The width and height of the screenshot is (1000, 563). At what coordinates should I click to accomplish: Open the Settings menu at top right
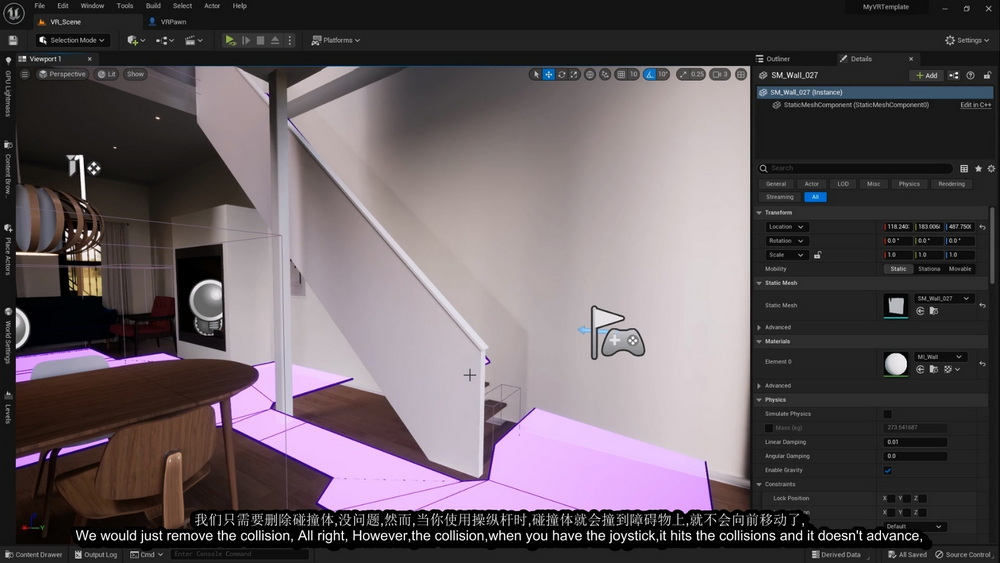click(x=967, y=40)
